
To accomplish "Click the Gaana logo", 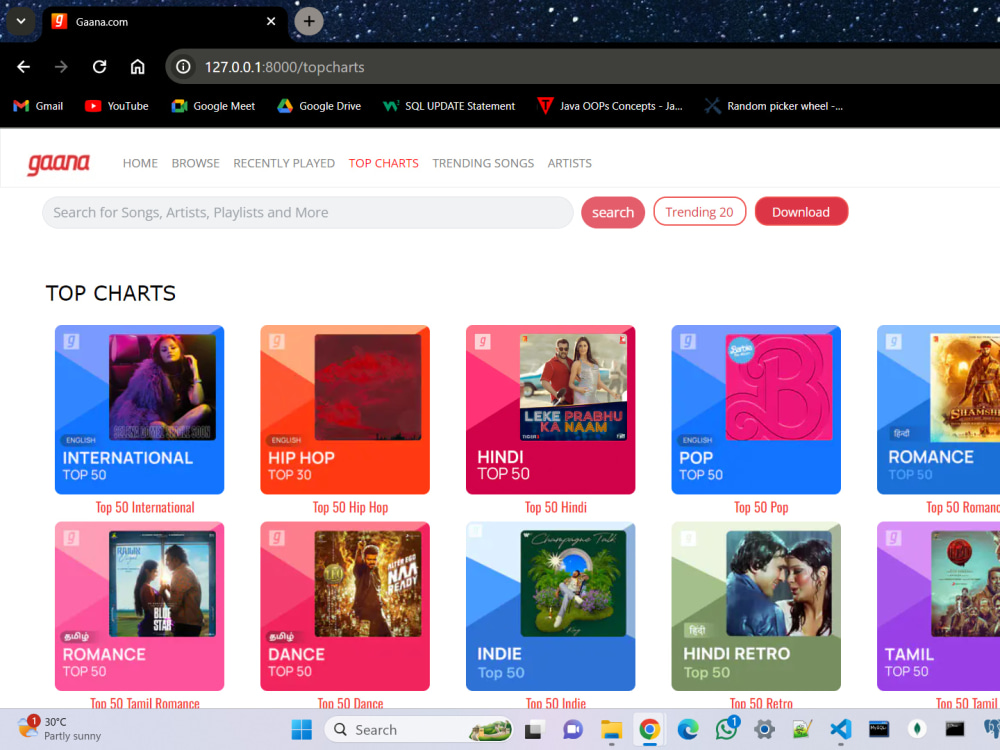I will pos(58,163).
